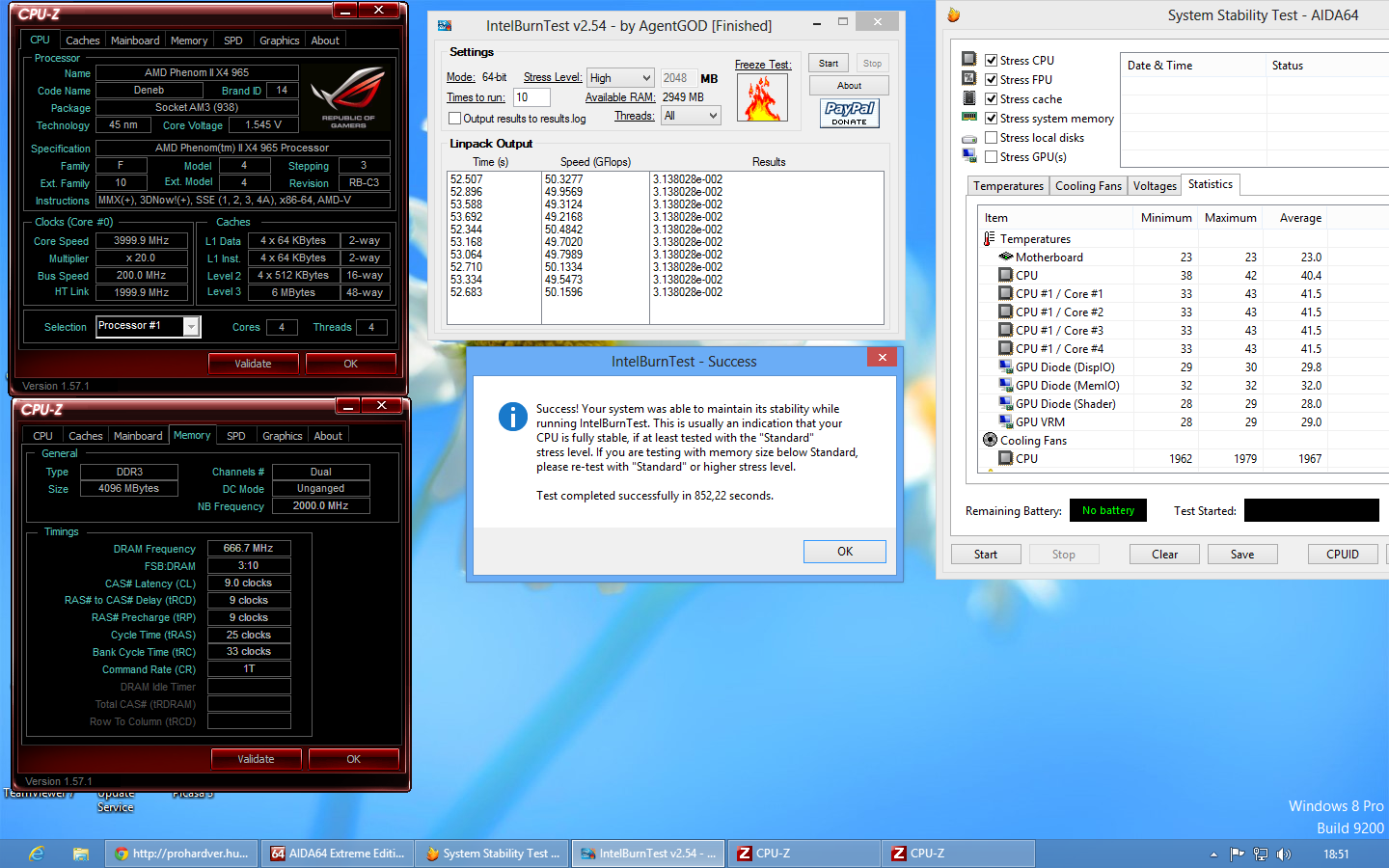Click the GPU Diode (DispIO) icon
The height and width of the screenshot is (868, 1389).
click(1006, 366)
